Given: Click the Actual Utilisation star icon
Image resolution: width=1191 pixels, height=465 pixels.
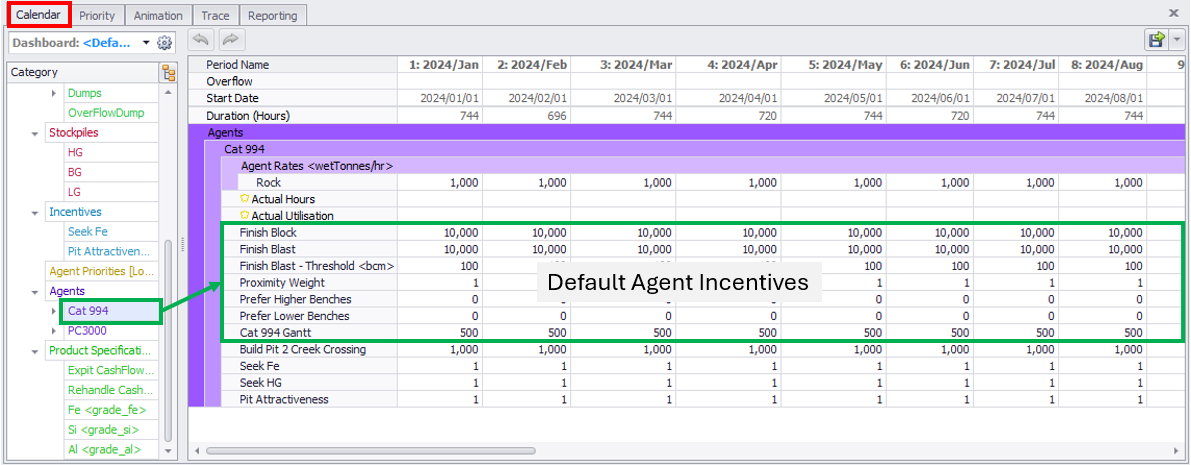Looking at the screenshot, I should point(244,216).
